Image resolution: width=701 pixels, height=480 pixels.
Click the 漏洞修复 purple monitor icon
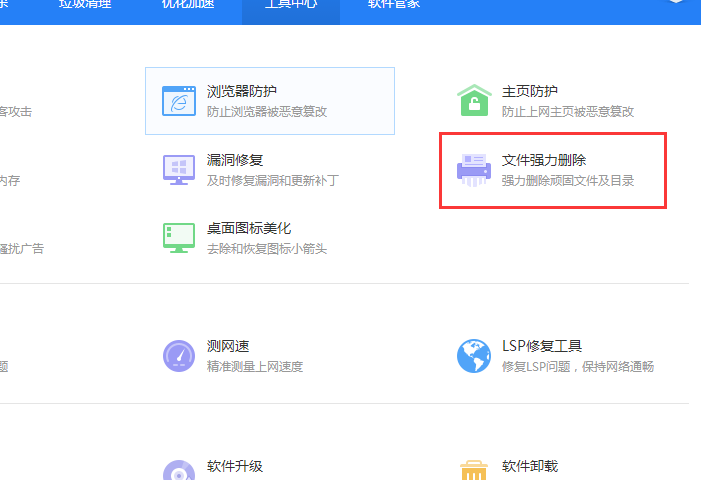(179, 170)
